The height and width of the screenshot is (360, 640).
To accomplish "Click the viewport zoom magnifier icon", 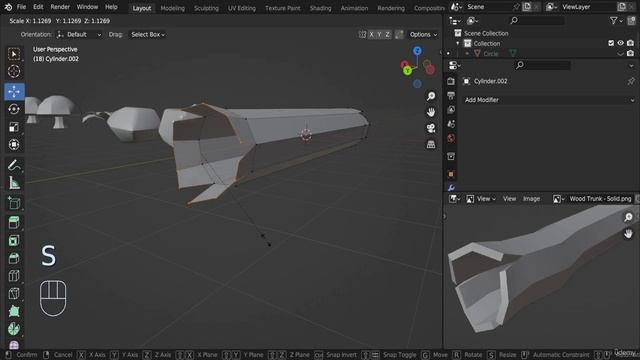I will pos(431,96).
